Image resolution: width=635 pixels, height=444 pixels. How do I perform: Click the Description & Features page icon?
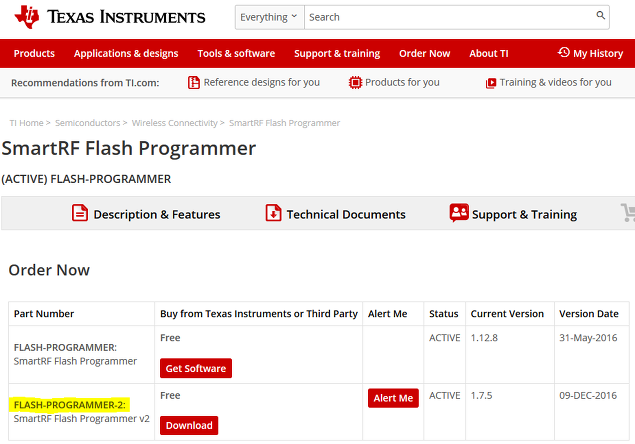pos(80,213)
